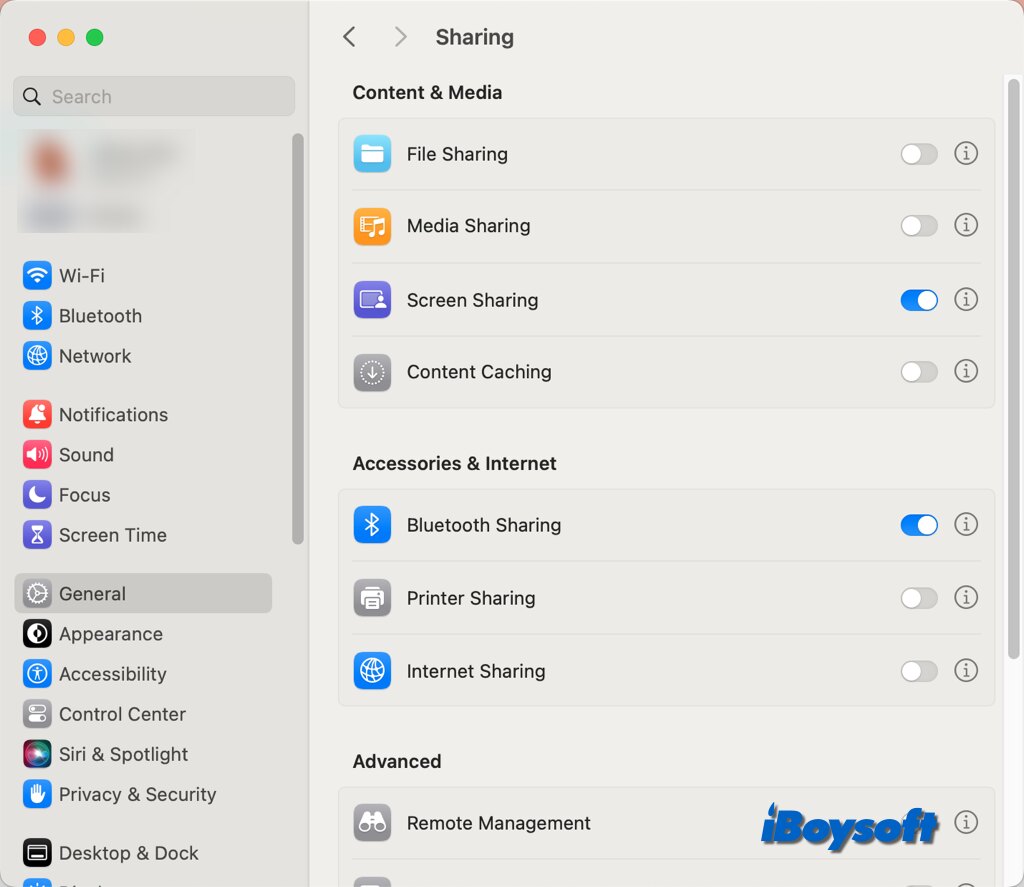This screenshot has height=887, width=1024.
Task: Click the Screen Sharing icon
Action: click(372, 300)
